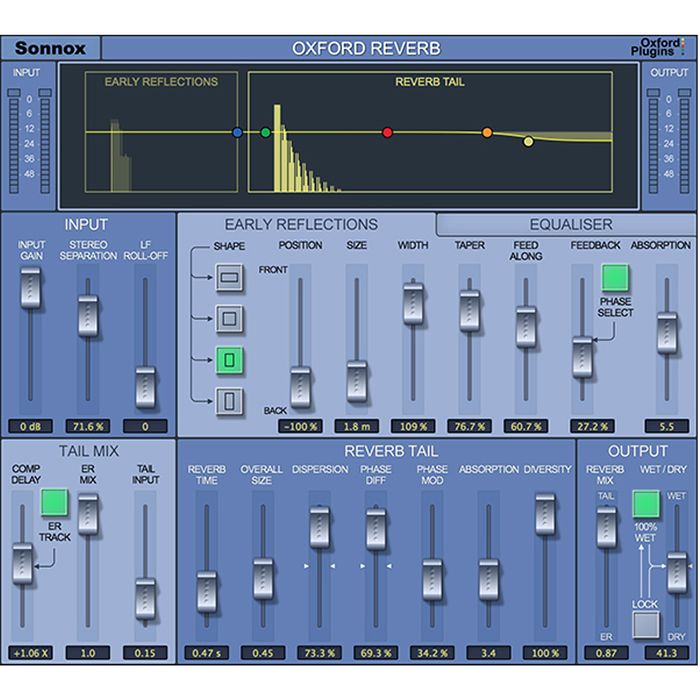Select the bottom narrow room shape icon
The image size is (700, 700).
tap(231, 402)
